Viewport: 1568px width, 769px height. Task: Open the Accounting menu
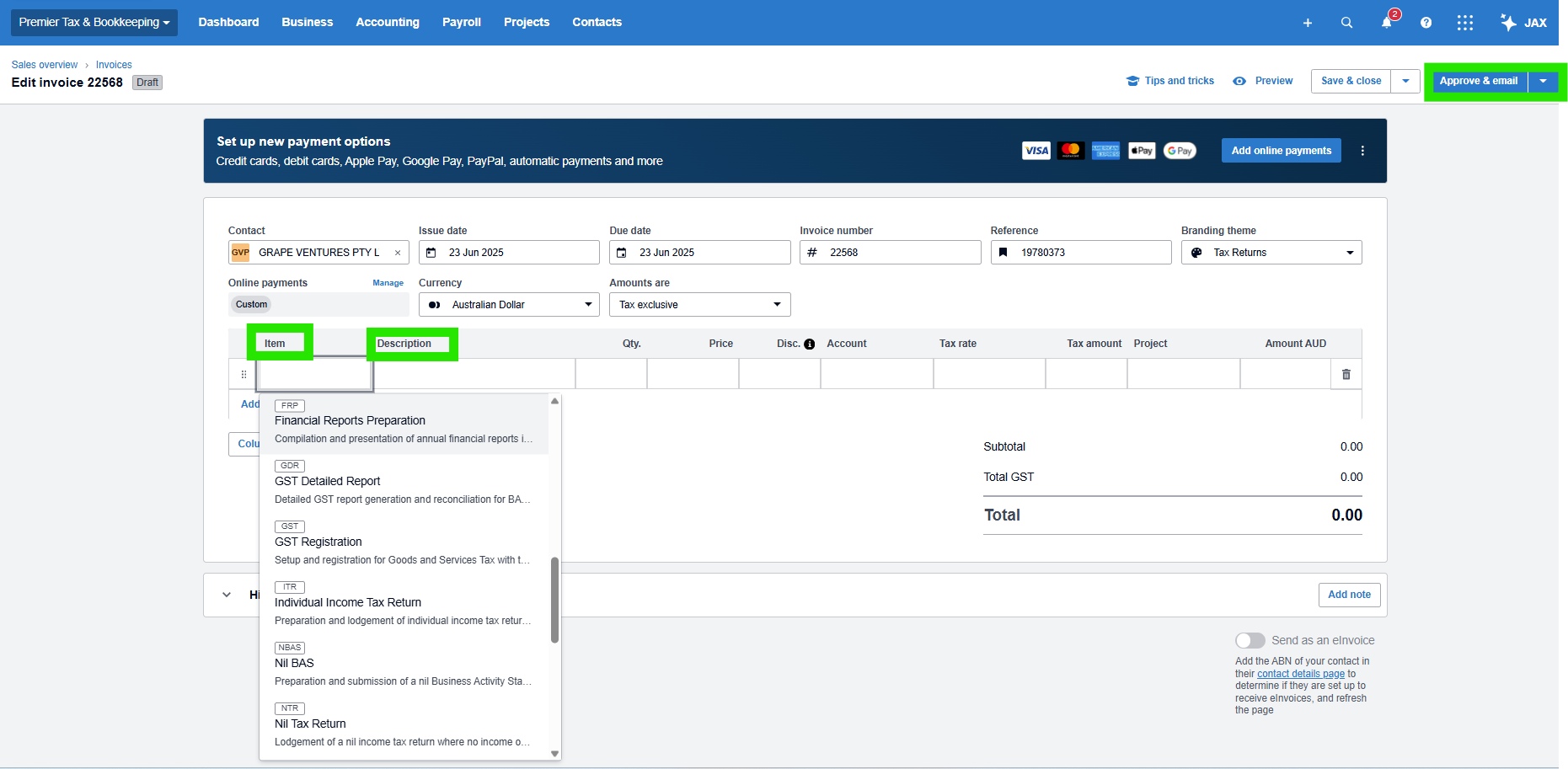(387, 22)
